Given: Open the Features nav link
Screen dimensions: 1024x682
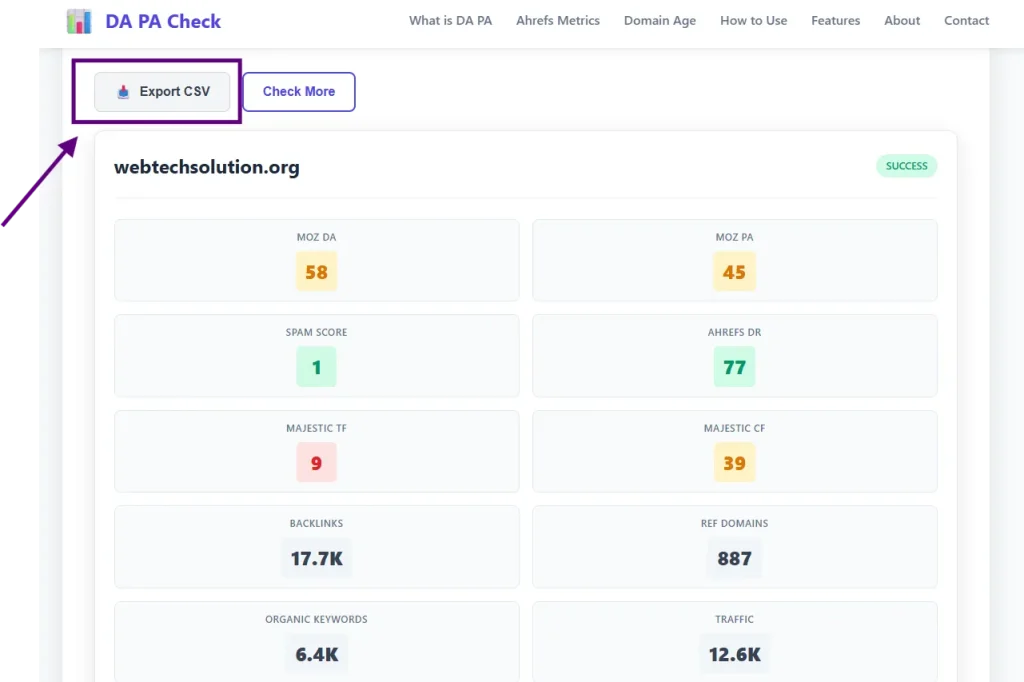Looking at the screenshot, I should pos(835,20).
